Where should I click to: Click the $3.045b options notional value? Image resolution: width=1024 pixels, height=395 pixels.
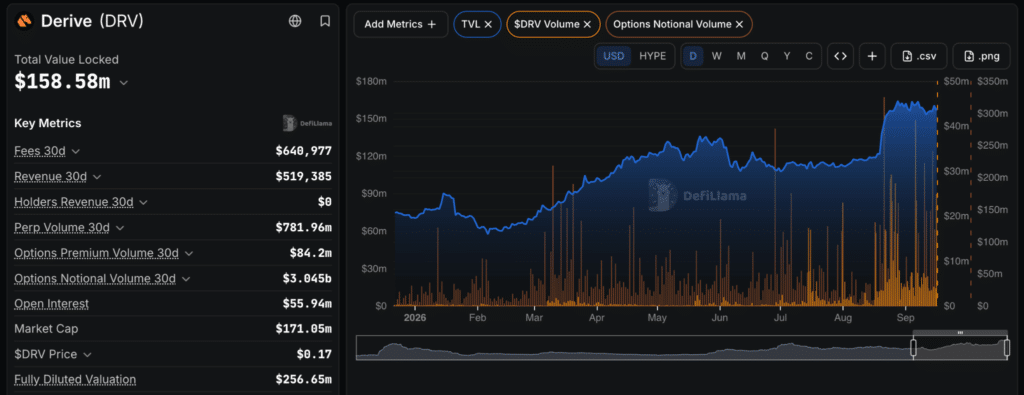coord(307,279)
